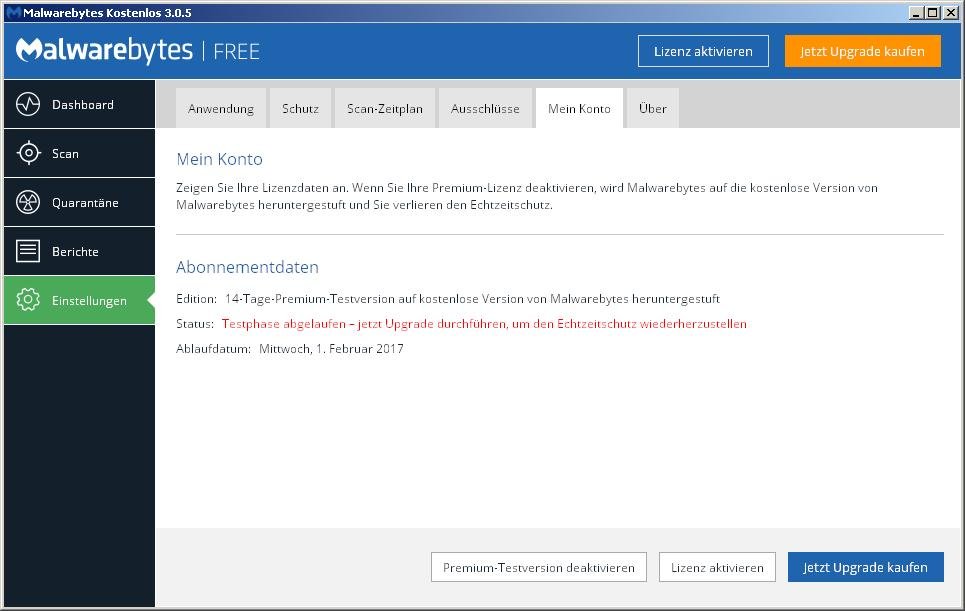Click the FREE edition label in header
This screenshot has height=611, width=965.
pyautogui.click(x=236, y=52)
